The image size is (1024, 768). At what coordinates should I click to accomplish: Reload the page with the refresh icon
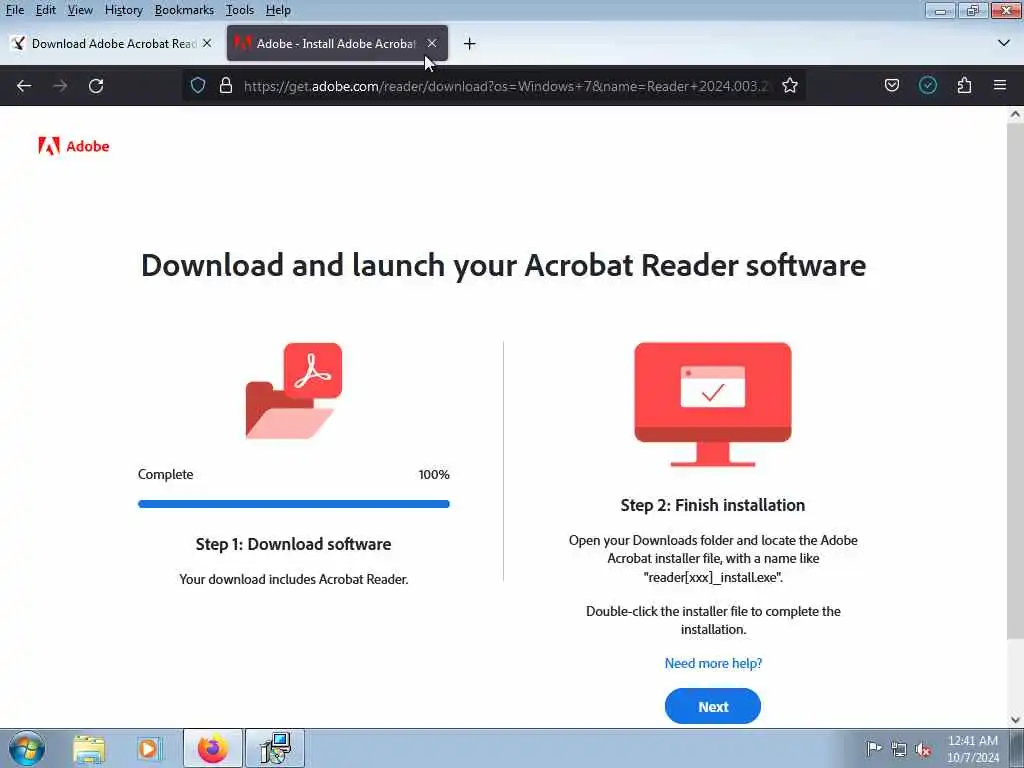pyautogui.click(x=96, y=86)
